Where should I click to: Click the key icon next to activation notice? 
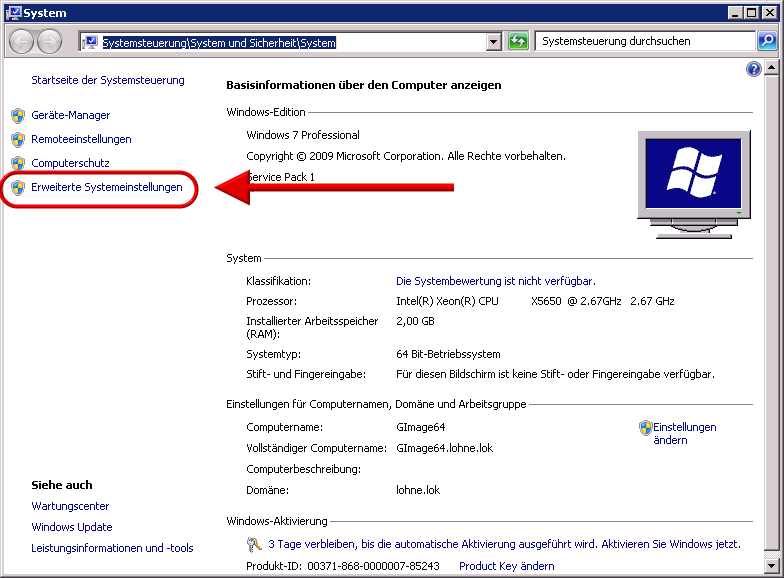(x=255, y=545)
